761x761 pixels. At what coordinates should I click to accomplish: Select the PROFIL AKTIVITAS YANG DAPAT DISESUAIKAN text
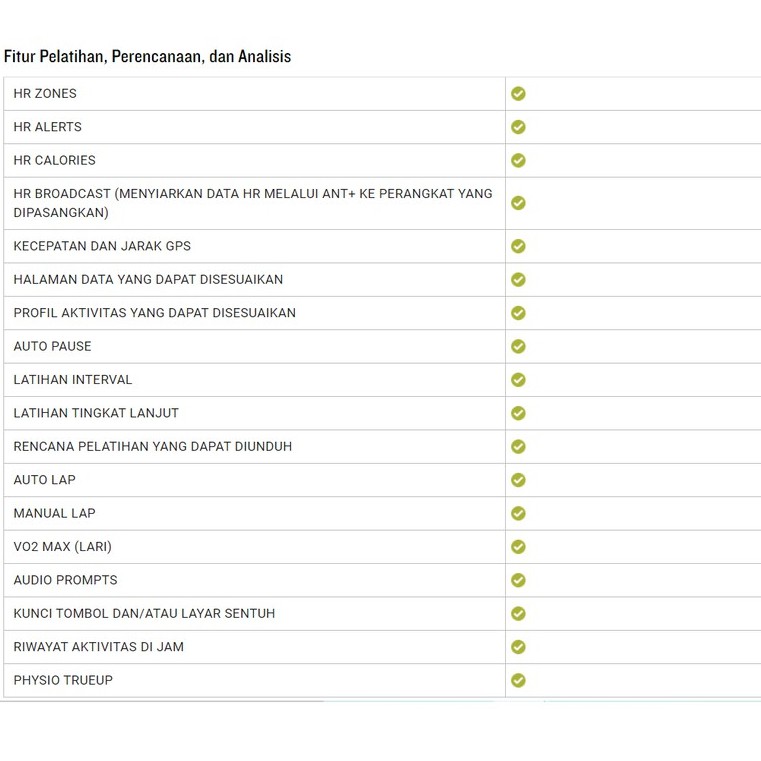pyautogui.click(x=155, y=313)
